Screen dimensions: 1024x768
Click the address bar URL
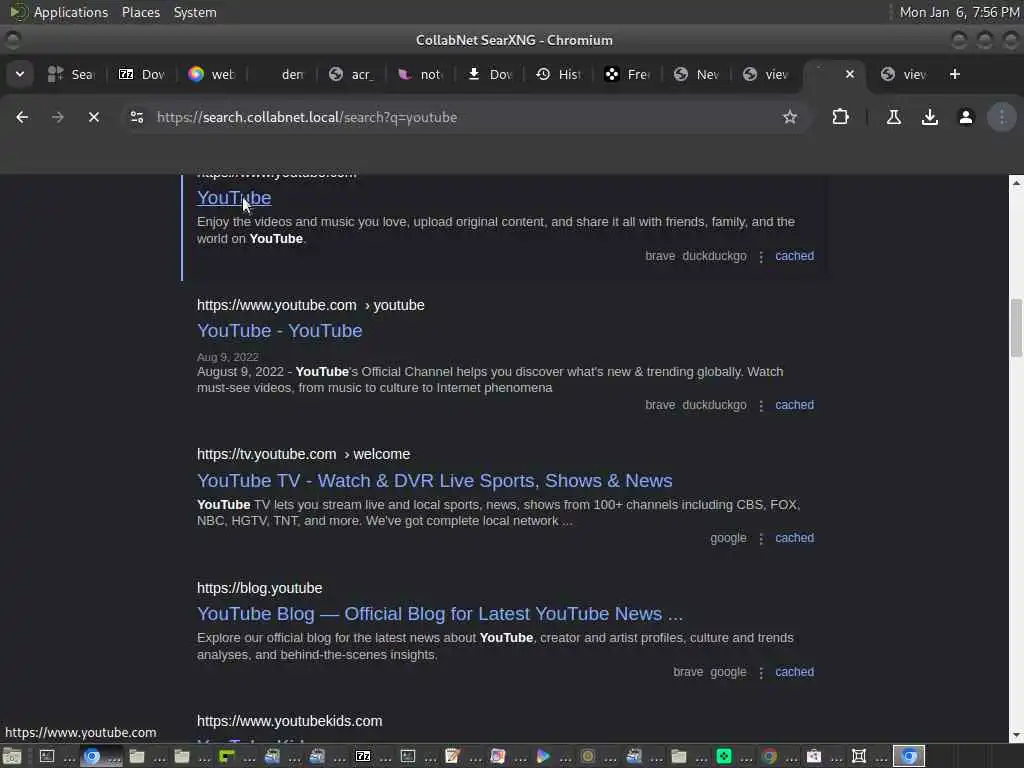click(307, 118)
